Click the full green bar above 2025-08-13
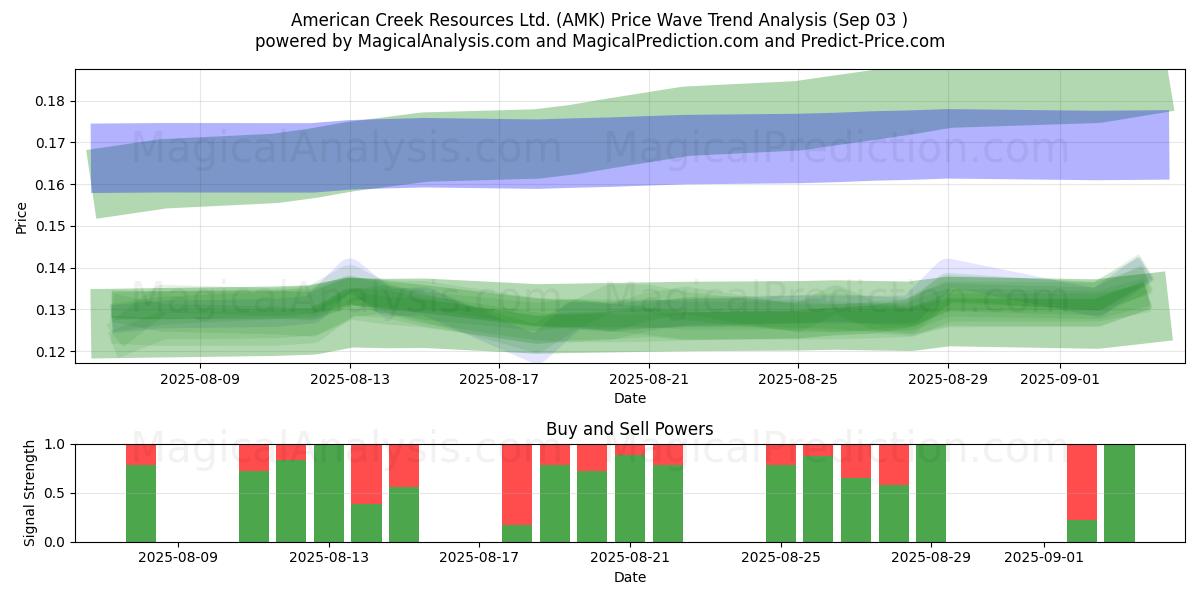Screen dimensions: 1200x600 coord(329,493)
